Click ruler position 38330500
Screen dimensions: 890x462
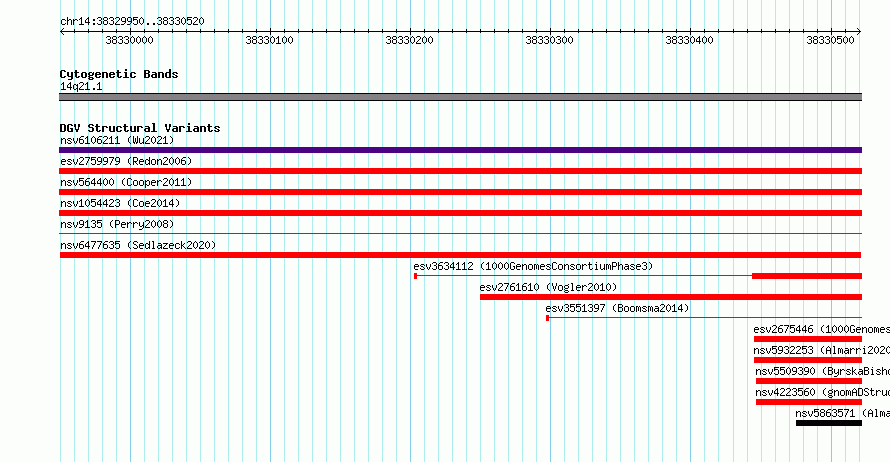tap(830, 40)
